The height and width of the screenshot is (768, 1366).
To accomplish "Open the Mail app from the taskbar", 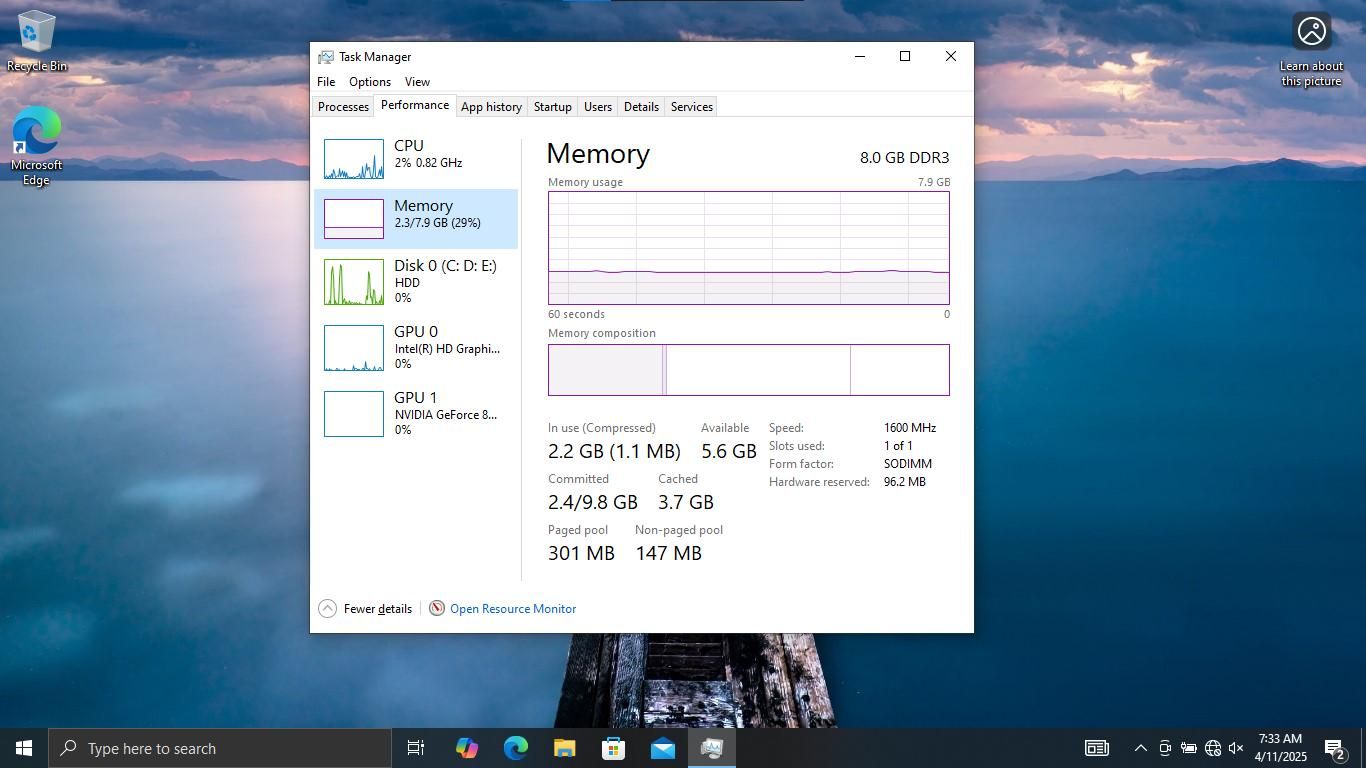I will (x=662, y=748).
